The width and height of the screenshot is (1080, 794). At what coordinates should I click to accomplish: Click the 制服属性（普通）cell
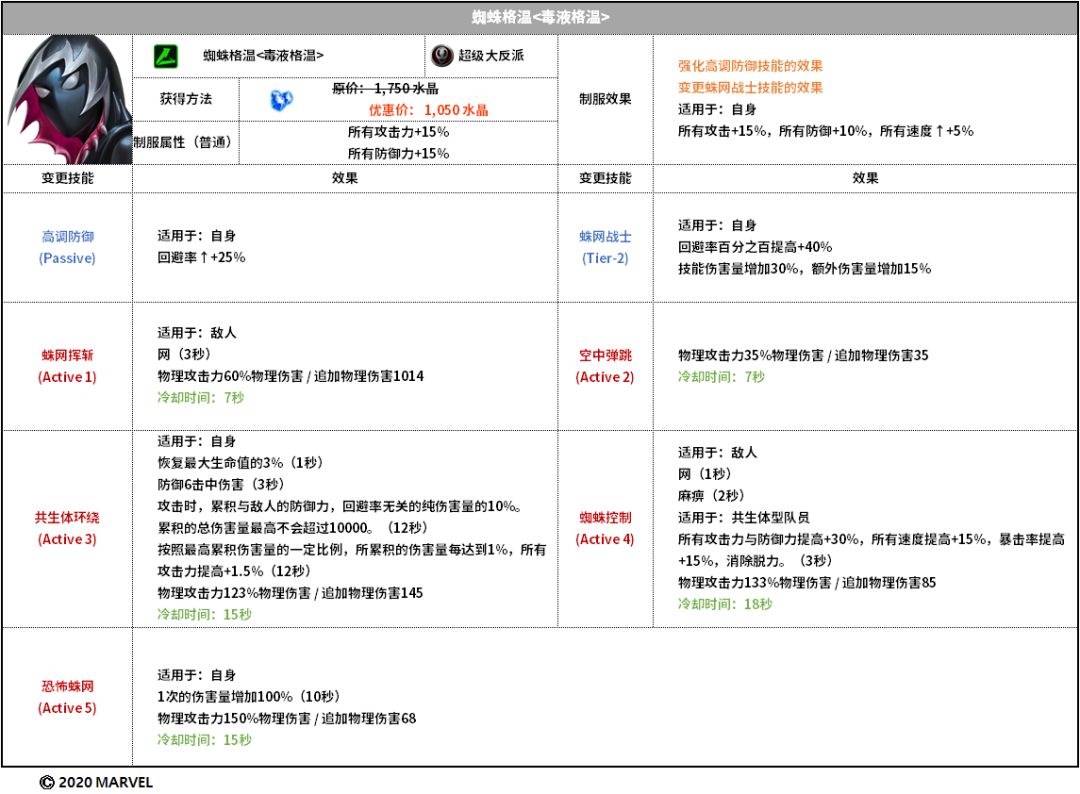186,143
